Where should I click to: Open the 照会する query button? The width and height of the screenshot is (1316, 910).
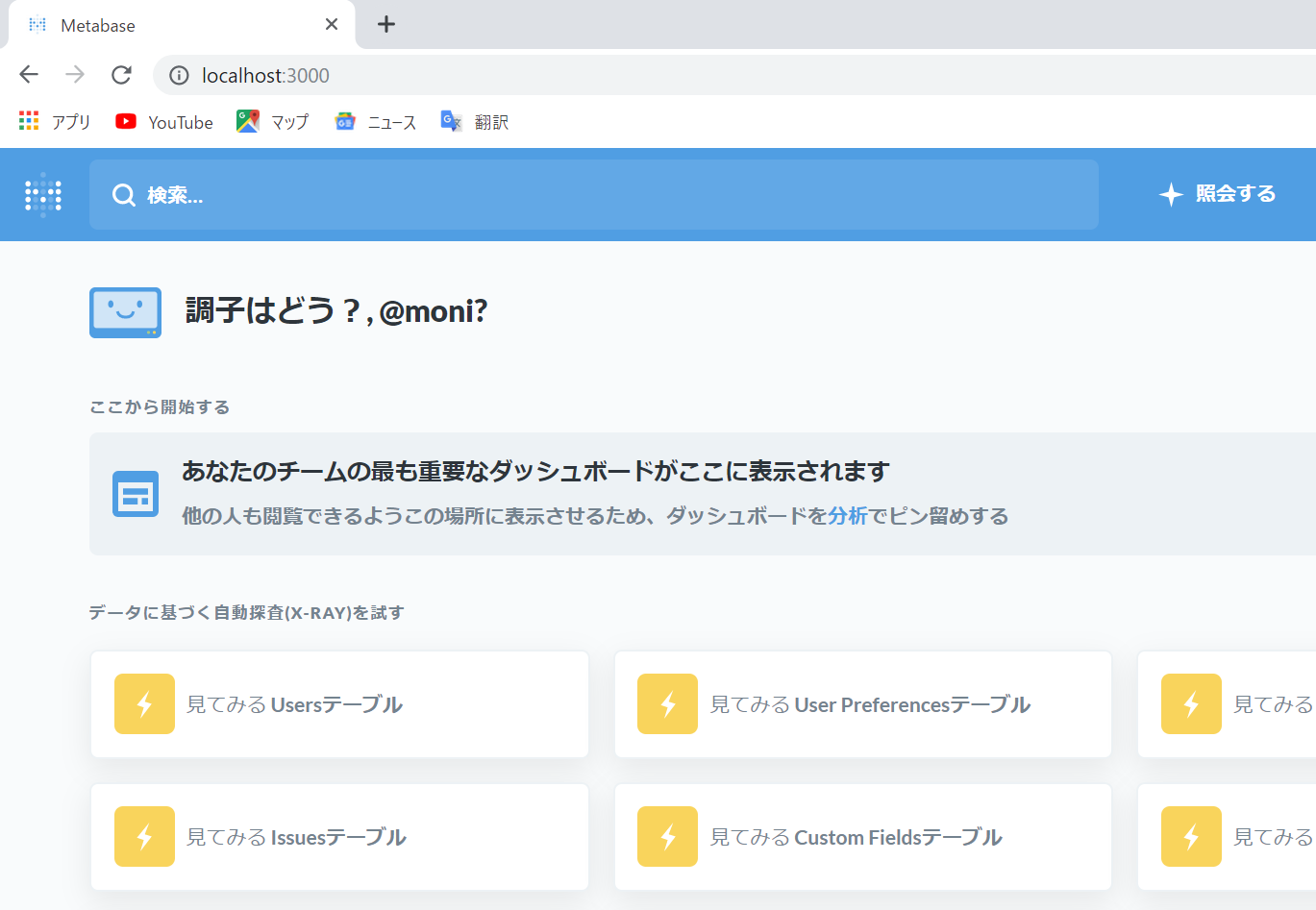[1217, 194]
